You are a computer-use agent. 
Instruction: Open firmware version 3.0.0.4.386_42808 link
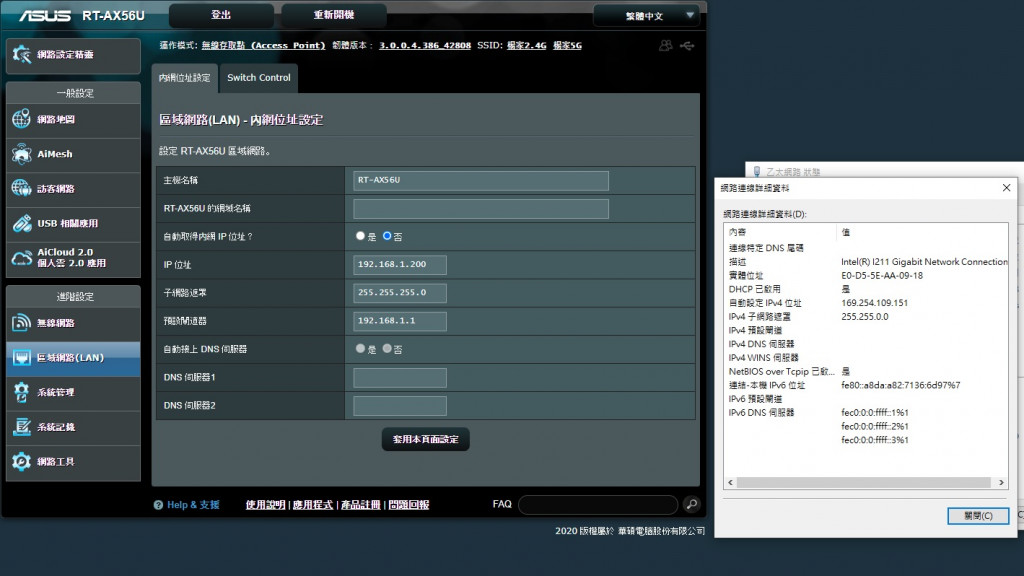[x=424, y=46]
